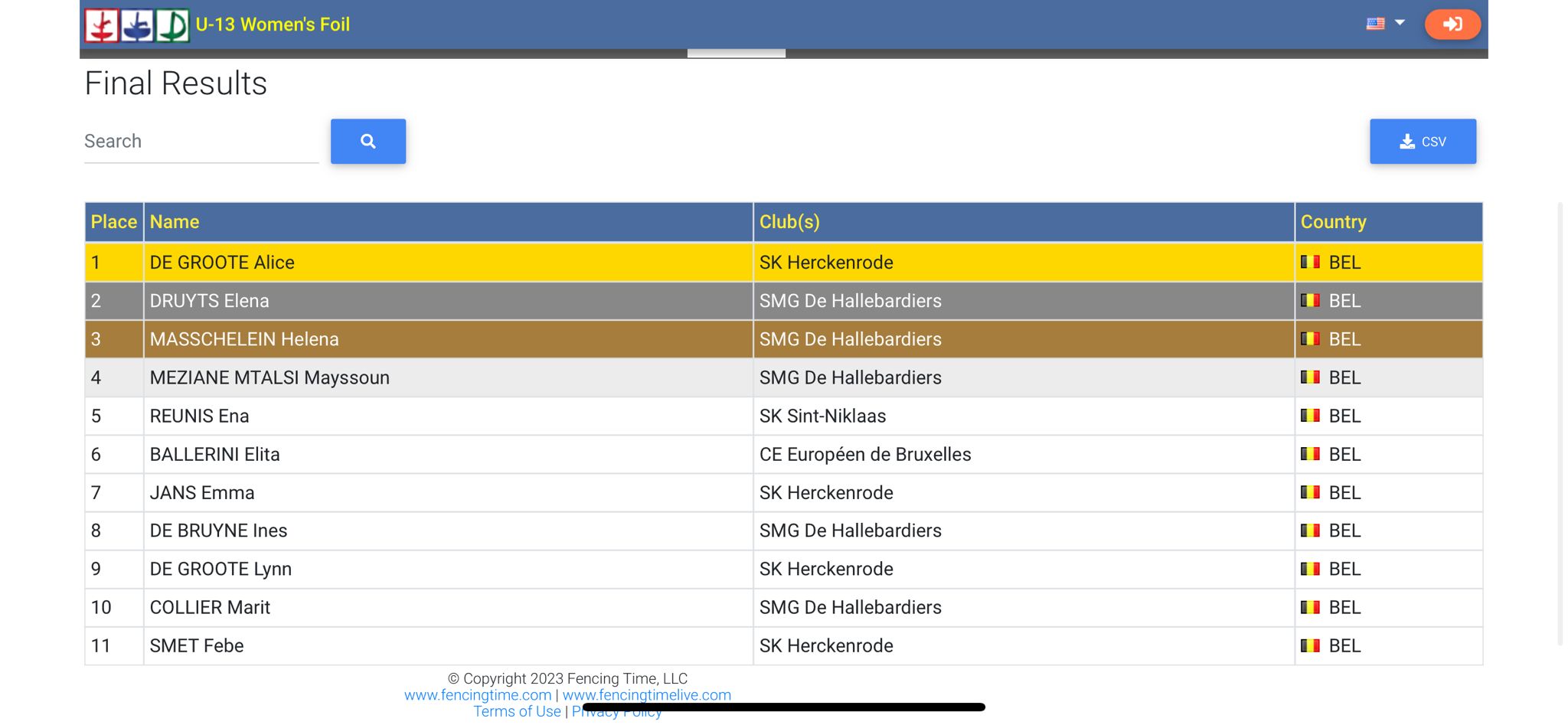
Task: Download results with CSV button
Action: tap(1423, 142)
